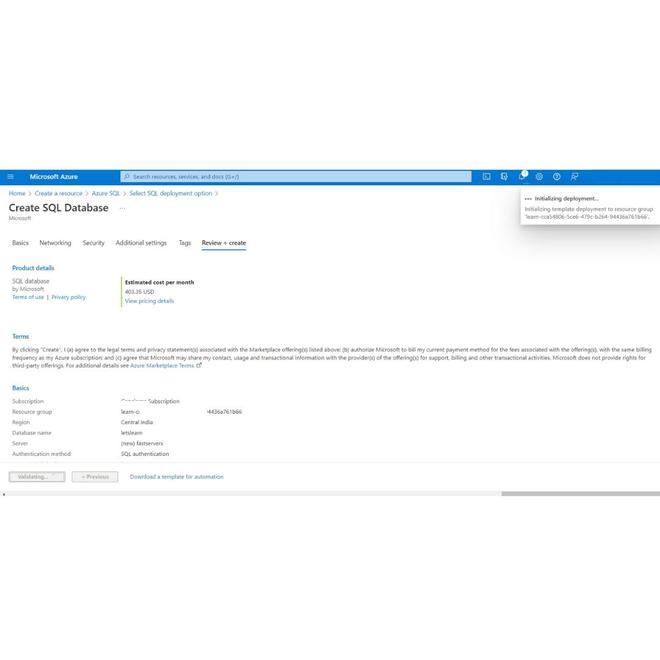This screenshot has width=660, height=660.
Task: Open the Help question mark icon
Action: pos(556,177)
